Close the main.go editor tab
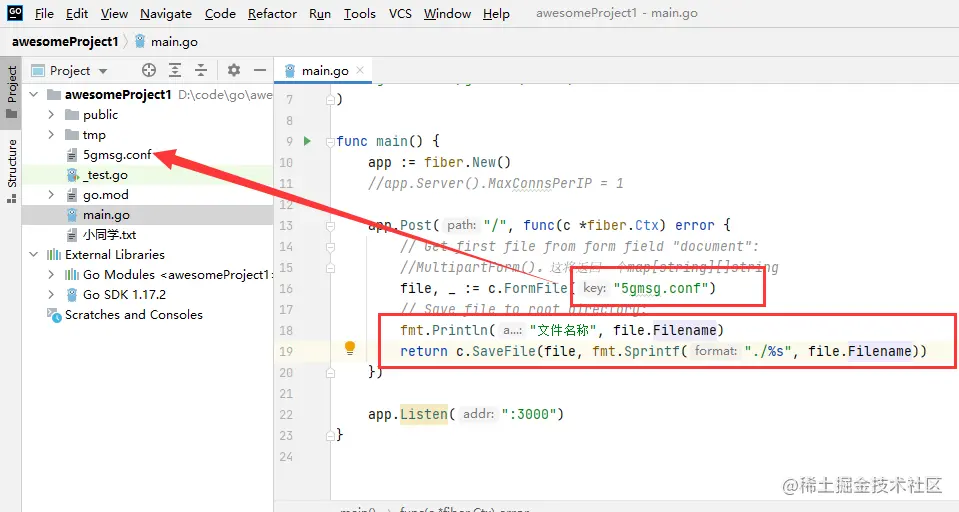Screen dimensions: 959x512 pyautogui.click(x=360, y=70)
